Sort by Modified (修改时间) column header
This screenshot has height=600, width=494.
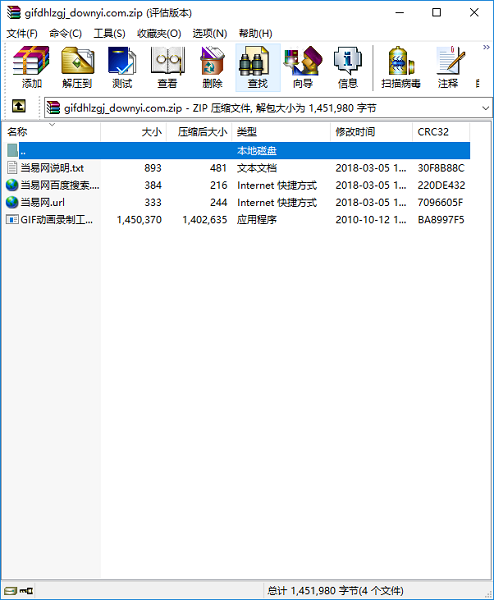371,132
